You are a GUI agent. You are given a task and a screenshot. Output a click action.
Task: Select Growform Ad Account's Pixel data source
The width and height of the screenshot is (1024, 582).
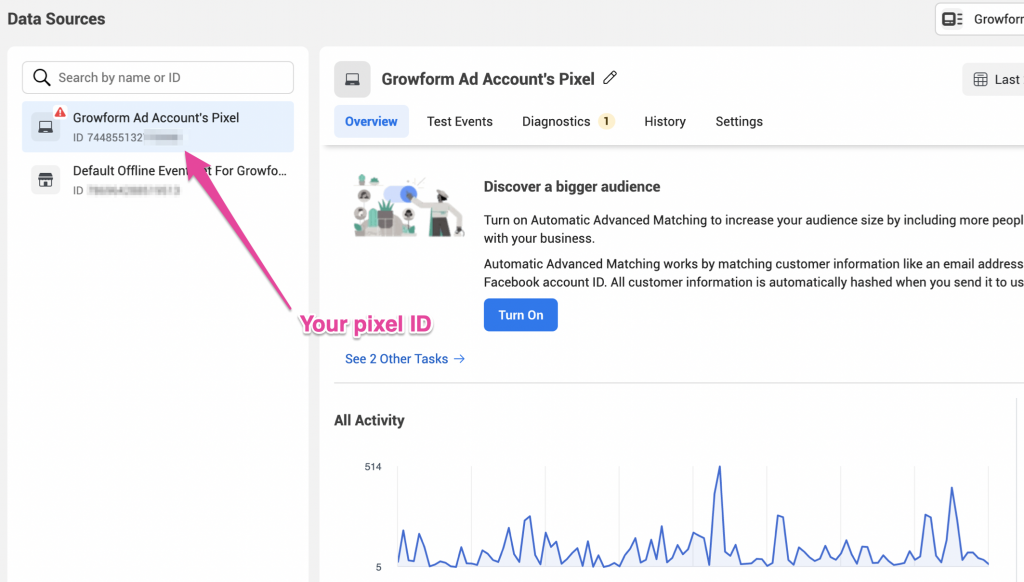coord(158,127)
